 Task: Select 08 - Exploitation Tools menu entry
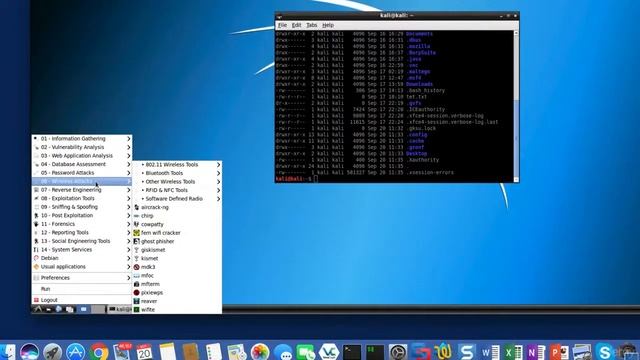[x=82, y=198]
